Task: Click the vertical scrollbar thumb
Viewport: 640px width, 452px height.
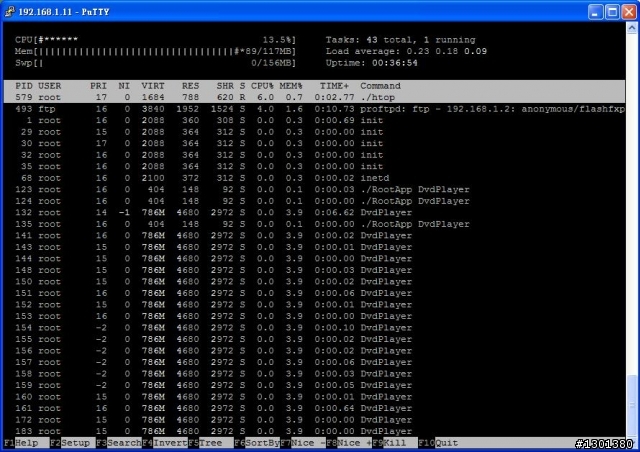Action: pyautogui.click(x=632, y=404)
